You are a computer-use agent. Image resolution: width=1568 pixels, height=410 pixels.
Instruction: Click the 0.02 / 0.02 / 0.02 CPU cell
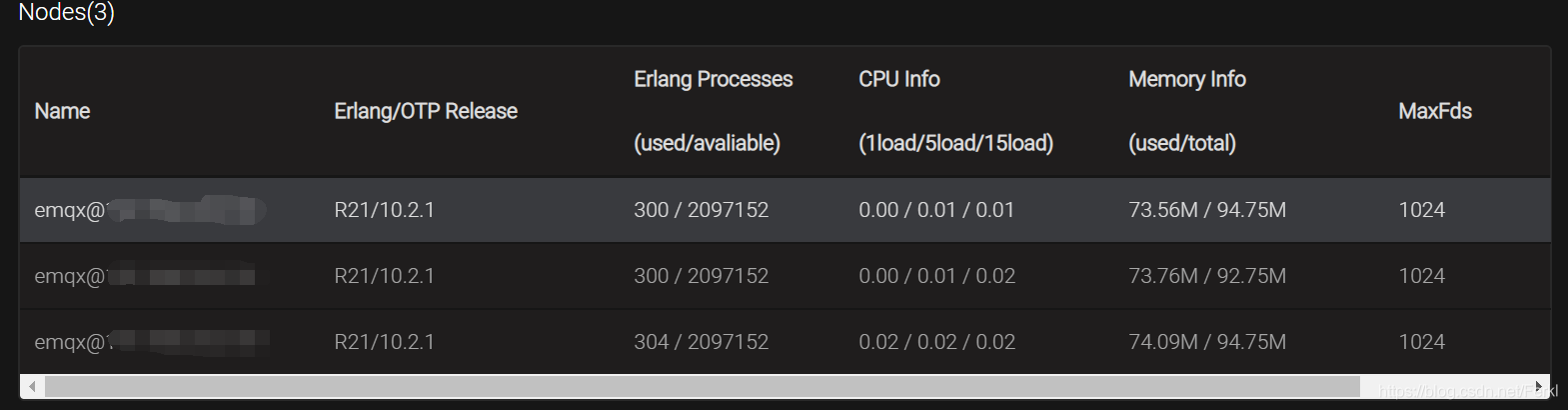tap(936, 342)
